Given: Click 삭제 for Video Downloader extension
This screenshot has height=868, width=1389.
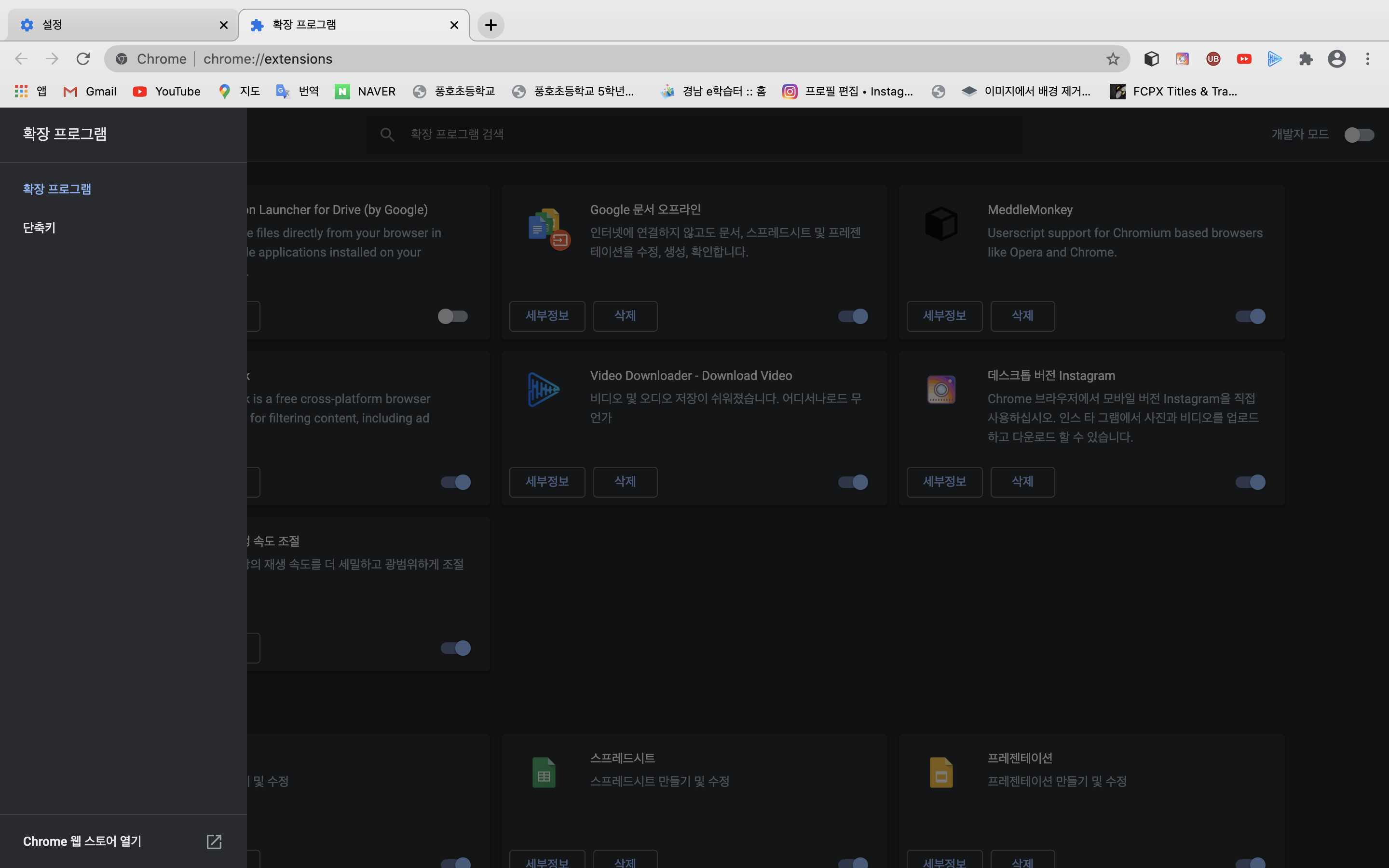Looking at the screenshot, I should click(625, 482).
